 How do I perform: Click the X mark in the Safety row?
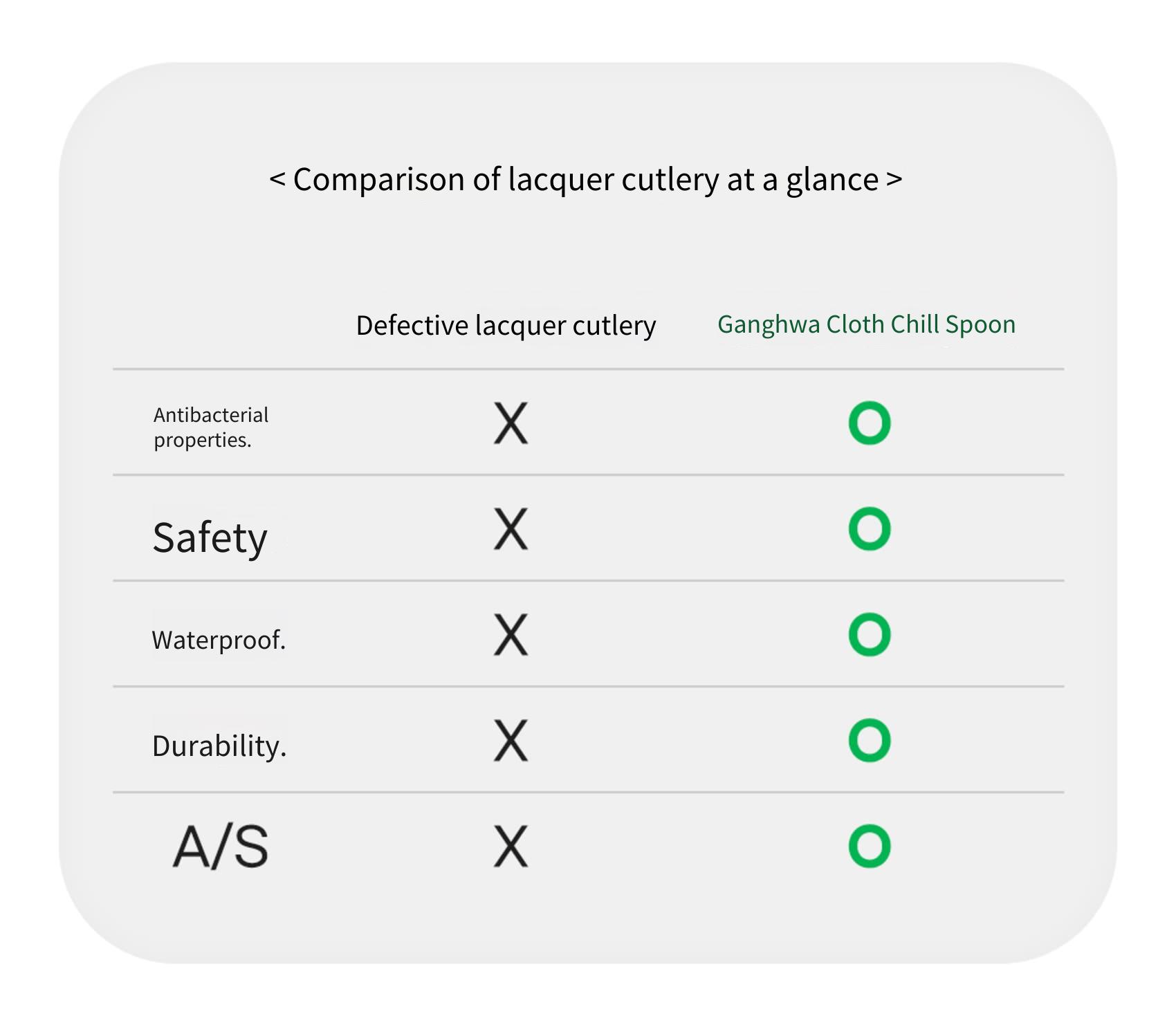tap(511, 529)
